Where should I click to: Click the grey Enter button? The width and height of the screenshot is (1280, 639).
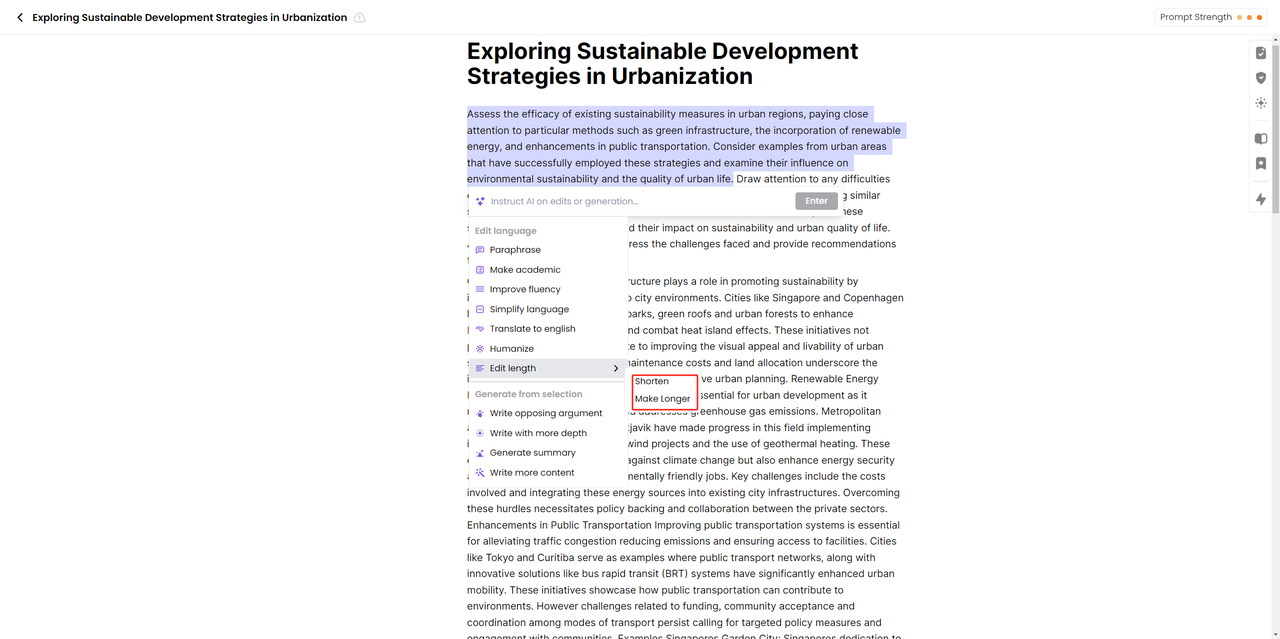816,201
